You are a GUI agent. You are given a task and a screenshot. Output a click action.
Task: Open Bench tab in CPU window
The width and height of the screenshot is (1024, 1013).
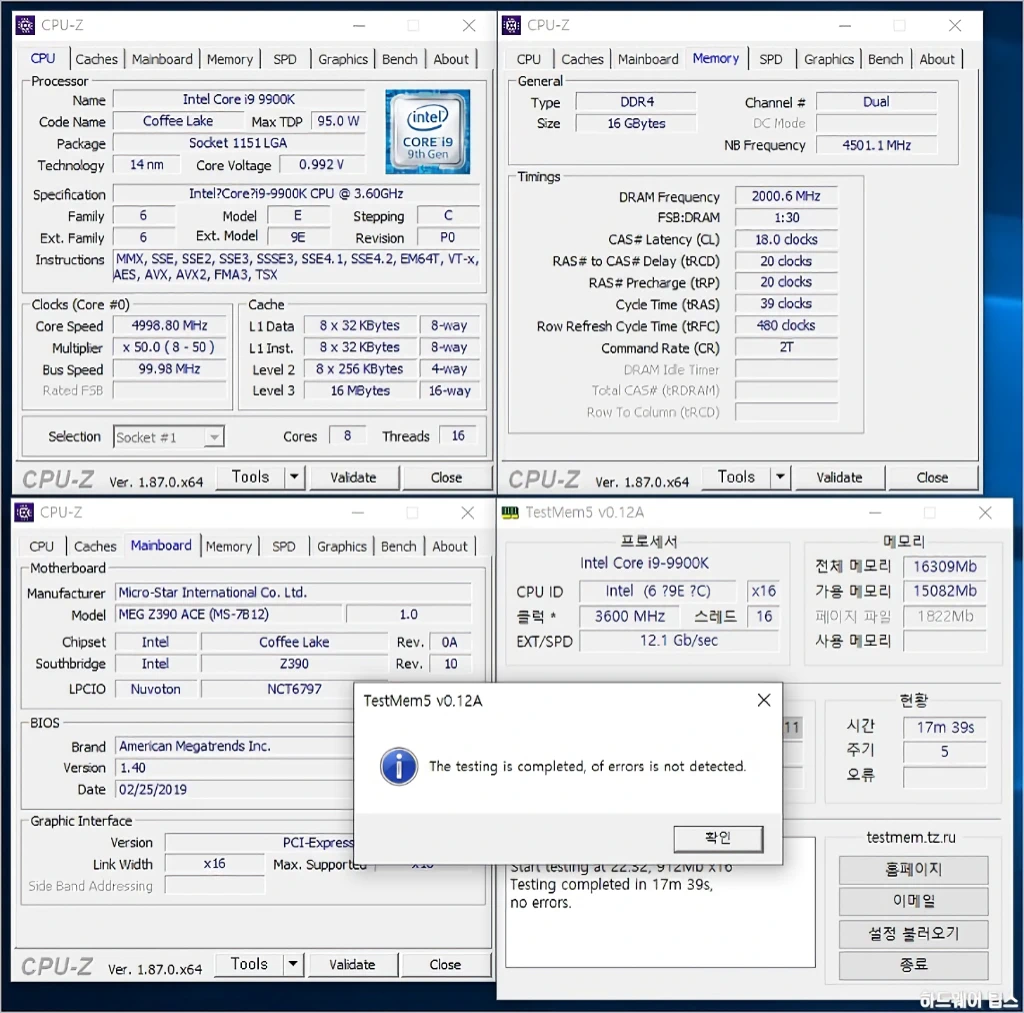click(400, 59)
